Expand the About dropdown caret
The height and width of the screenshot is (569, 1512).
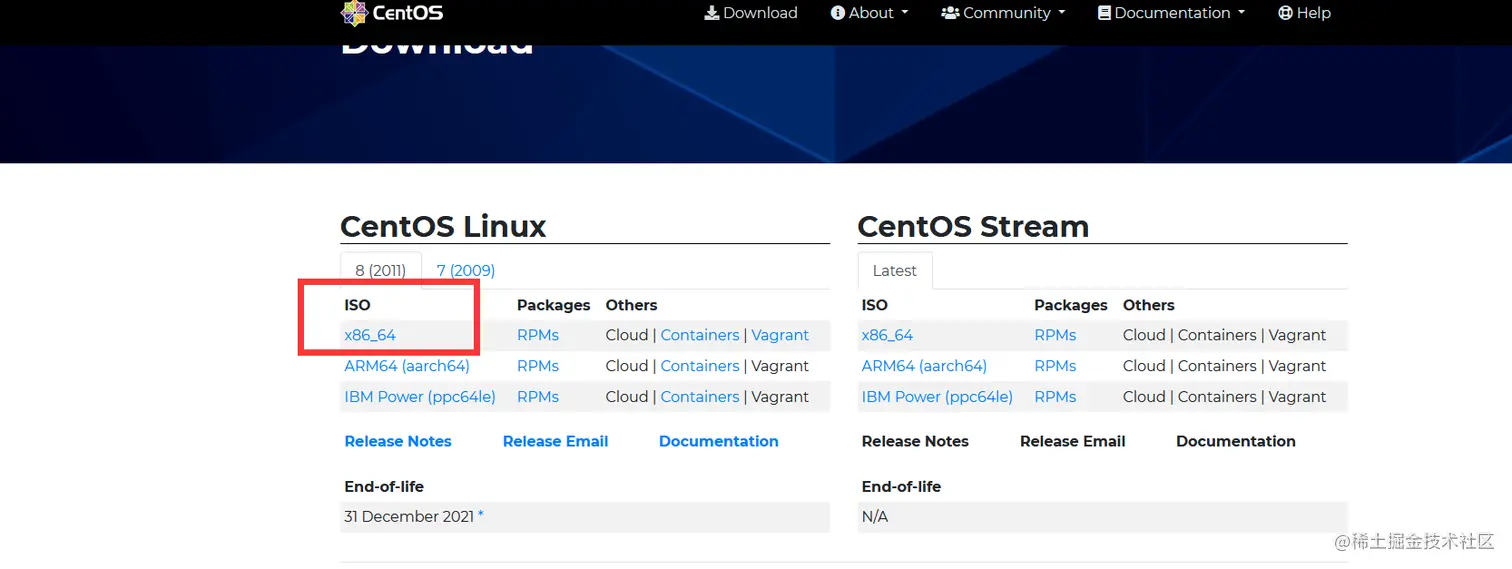click(905, 13)
